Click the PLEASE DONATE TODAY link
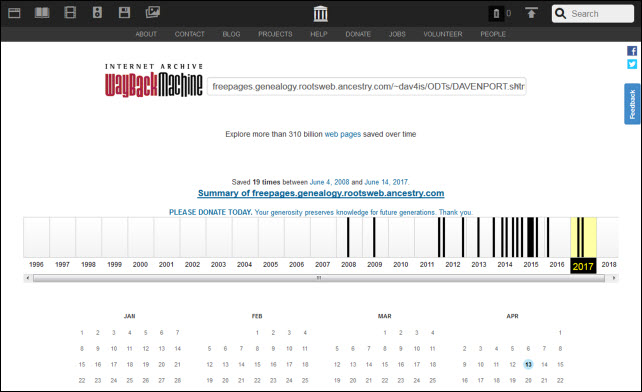The image size is (642, 392). 210,212
